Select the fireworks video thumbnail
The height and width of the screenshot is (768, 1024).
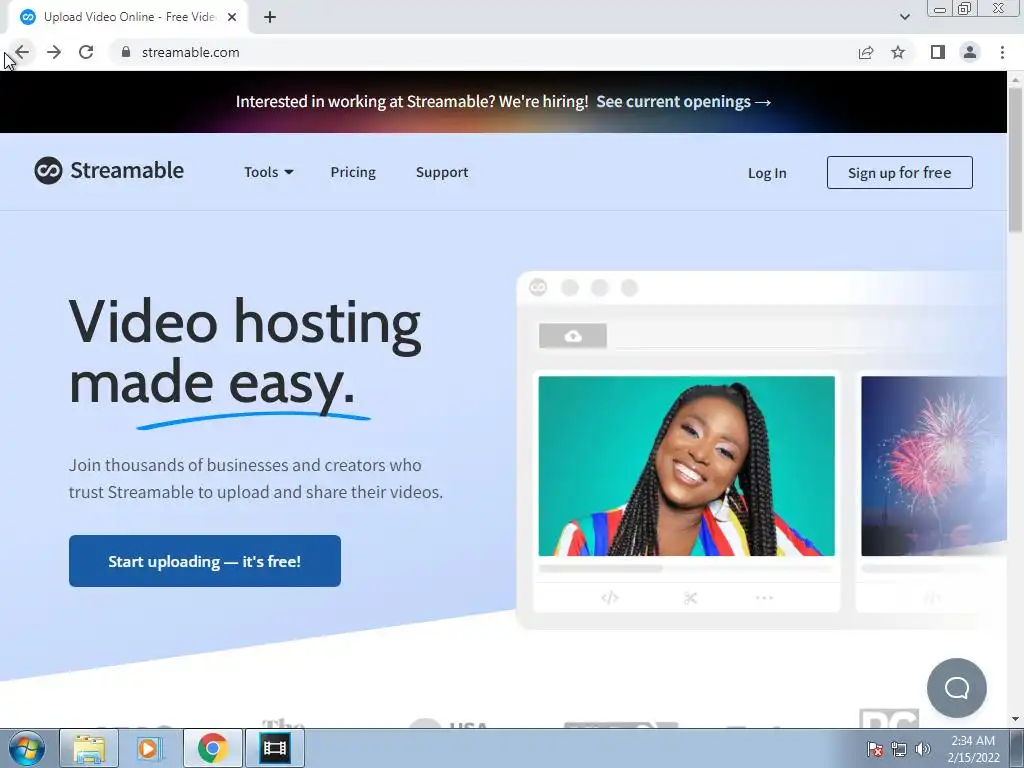(934, 466)
